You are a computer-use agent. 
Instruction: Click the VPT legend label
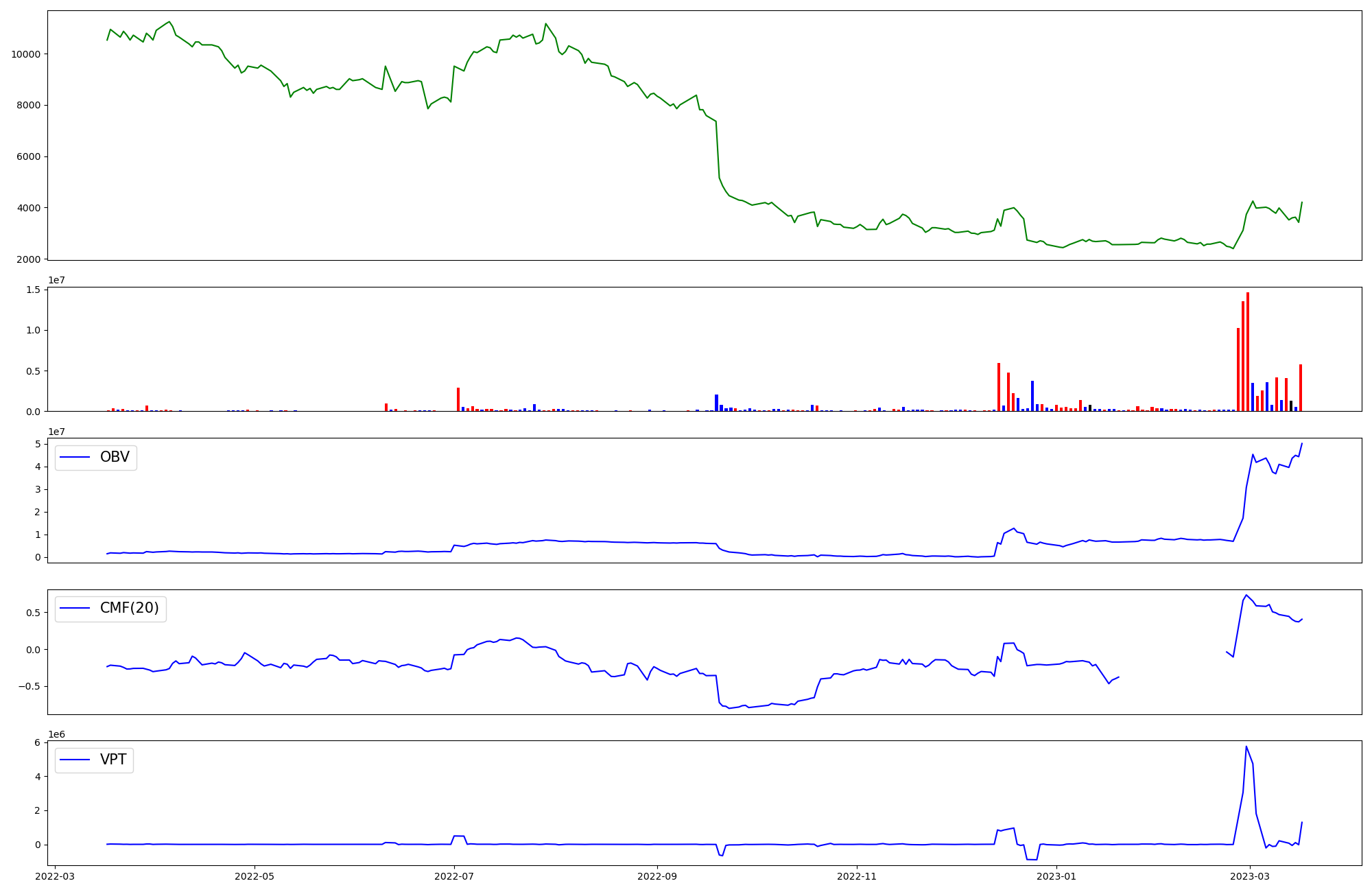coord(113,760)
